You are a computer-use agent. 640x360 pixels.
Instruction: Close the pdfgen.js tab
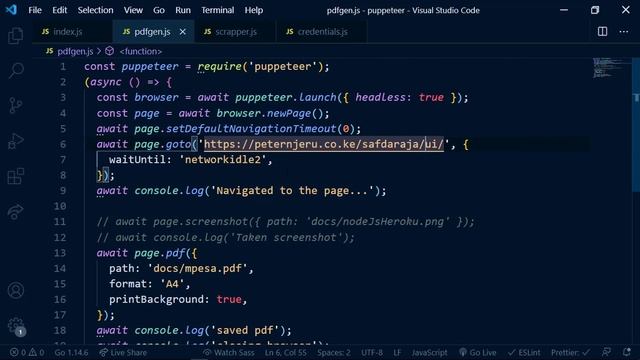click(182, 31)
